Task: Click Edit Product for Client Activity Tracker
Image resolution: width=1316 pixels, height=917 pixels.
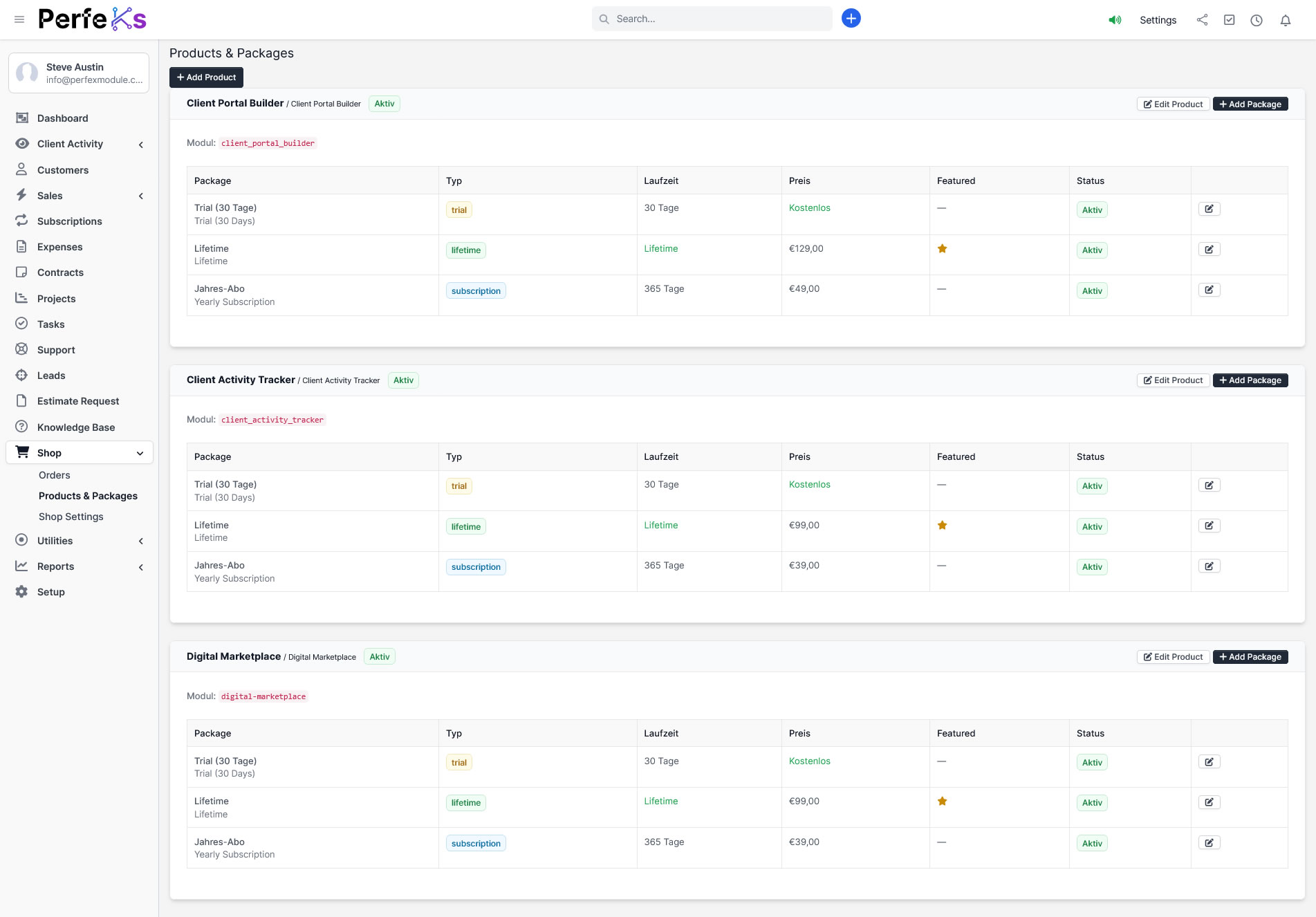Action: (1173, 380)
